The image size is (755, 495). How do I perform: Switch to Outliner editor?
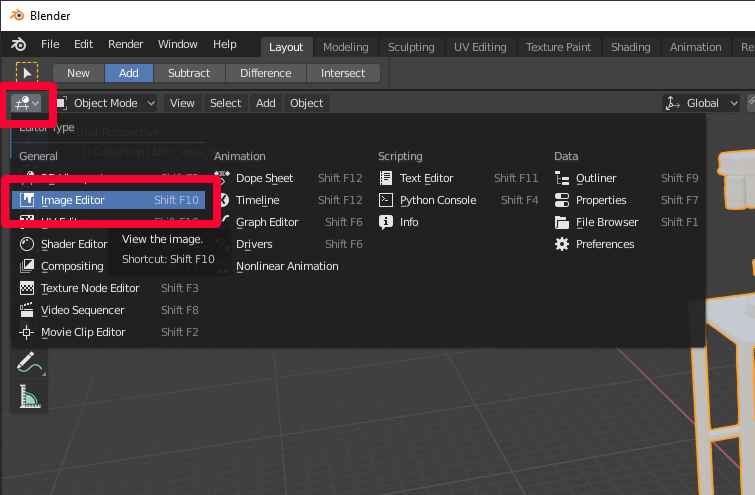click(x=626, y=178)
